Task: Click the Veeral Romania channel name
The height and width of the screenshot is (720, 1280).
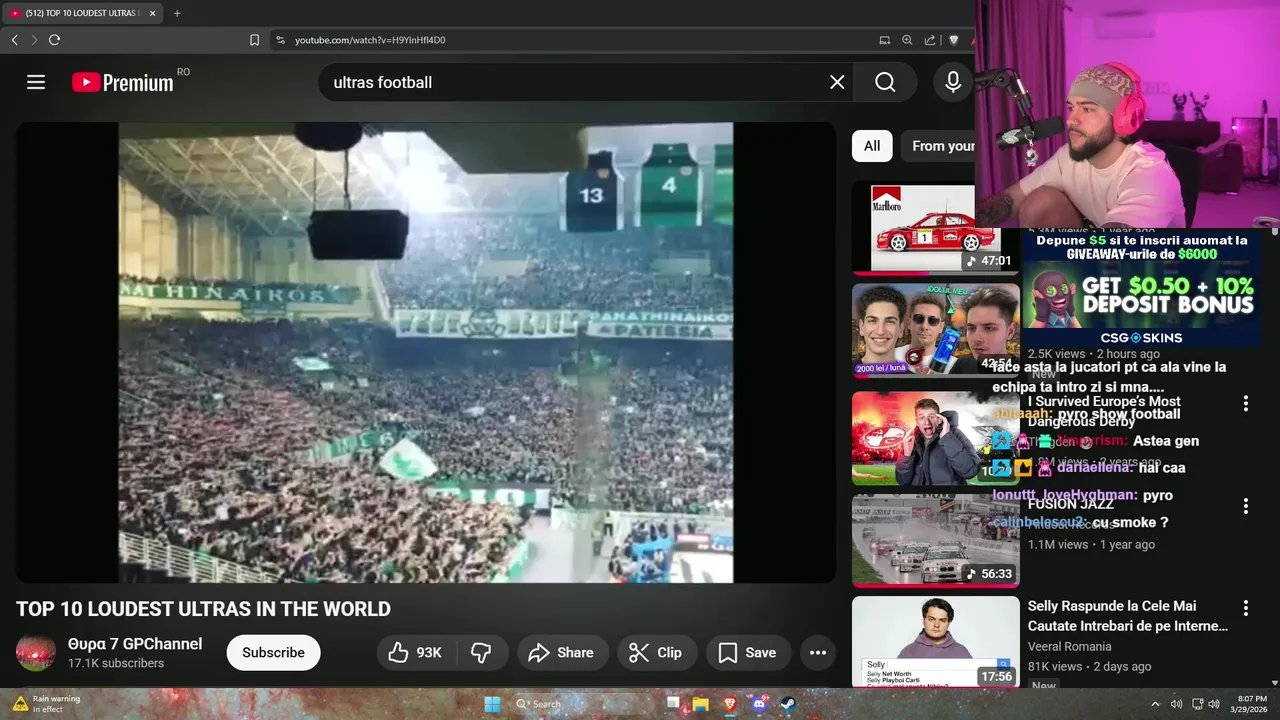Action: point(1069,646)
